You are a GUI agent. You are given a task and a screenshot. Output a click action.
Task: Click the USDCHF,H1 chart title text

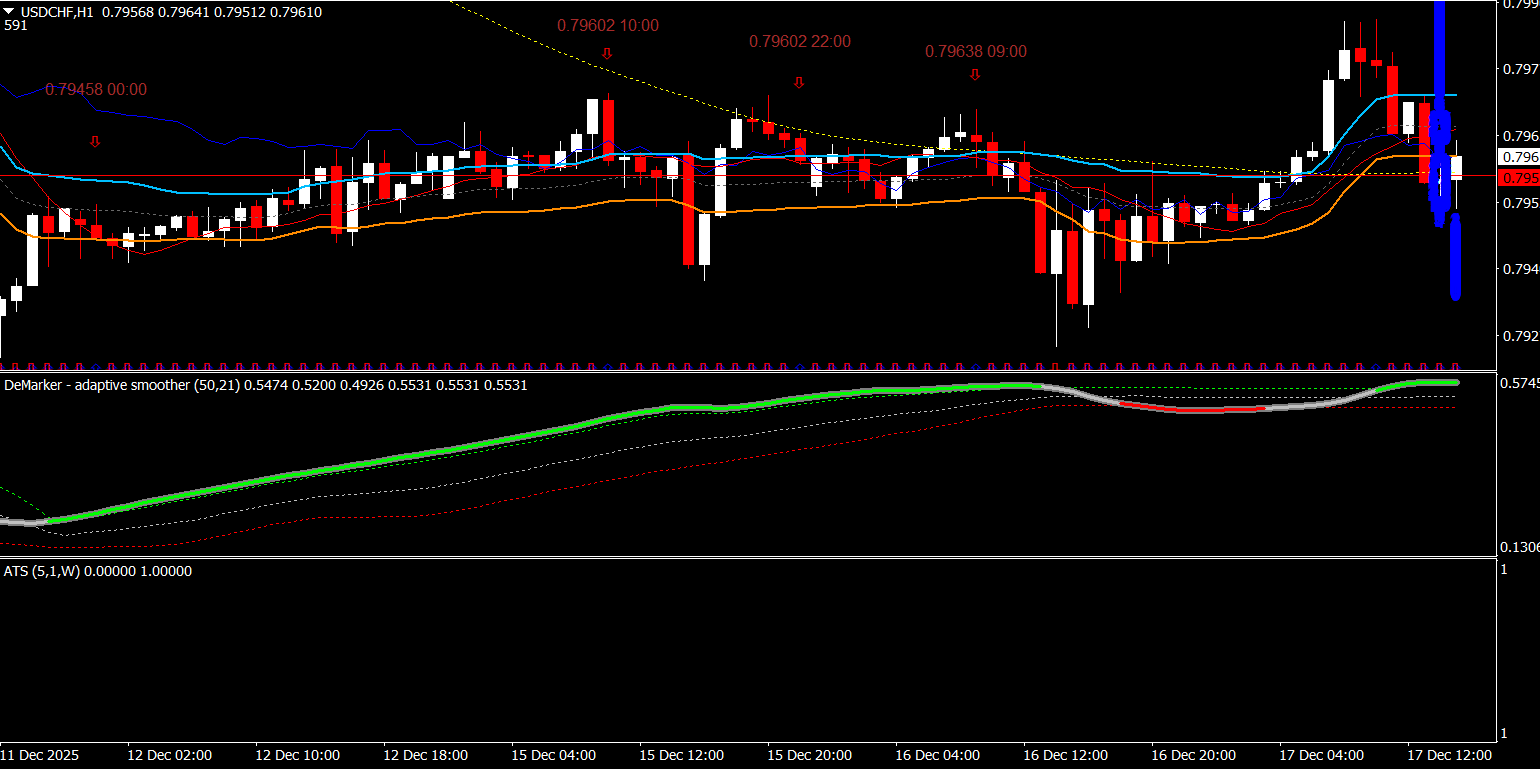[59, 11]
